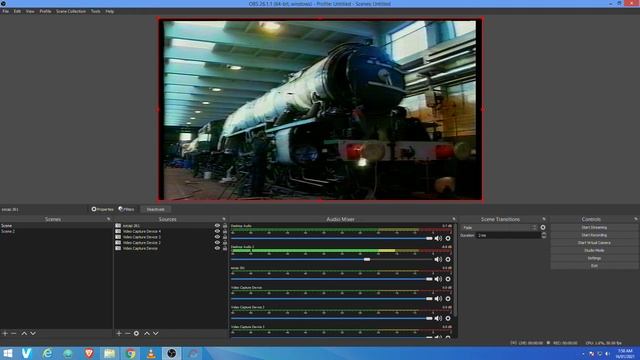Lock Video Capture Device 4 source

coord(225,231)
